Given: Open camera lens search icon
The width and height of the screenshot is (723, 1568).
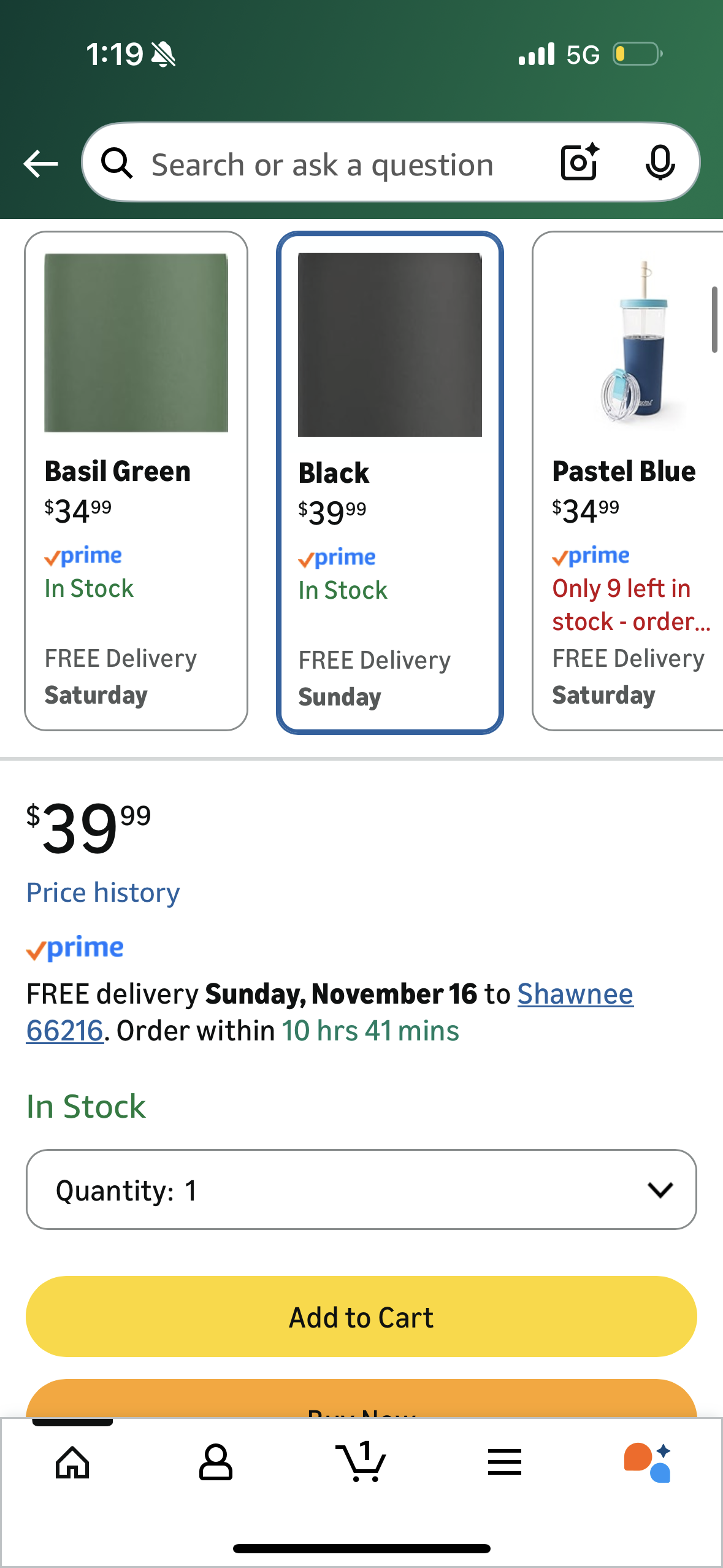Looking at the screenshot, I should [580, 163].
